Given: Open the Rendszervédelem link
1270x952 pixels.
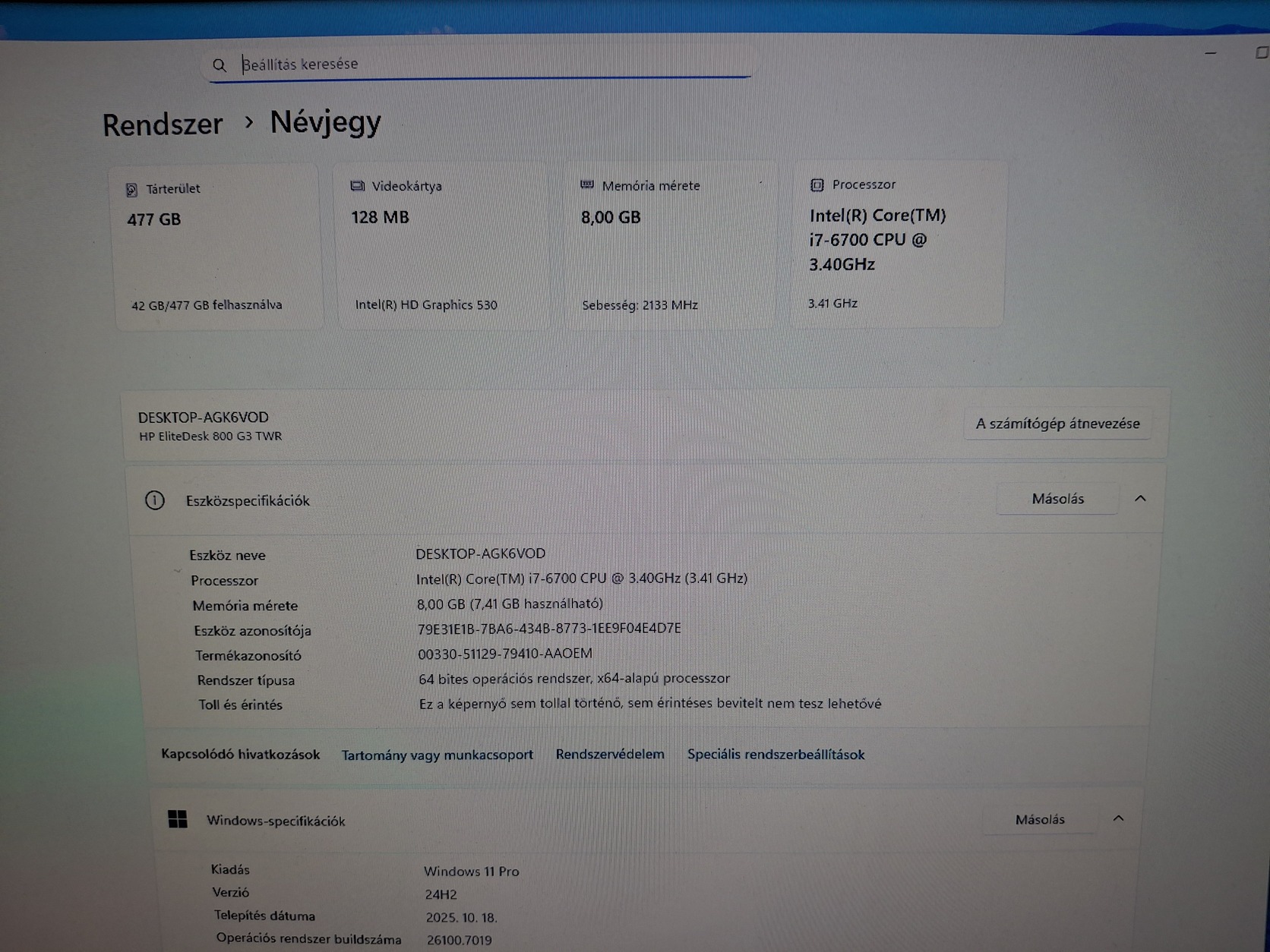Looking at the screenshot, I should 610,754.
